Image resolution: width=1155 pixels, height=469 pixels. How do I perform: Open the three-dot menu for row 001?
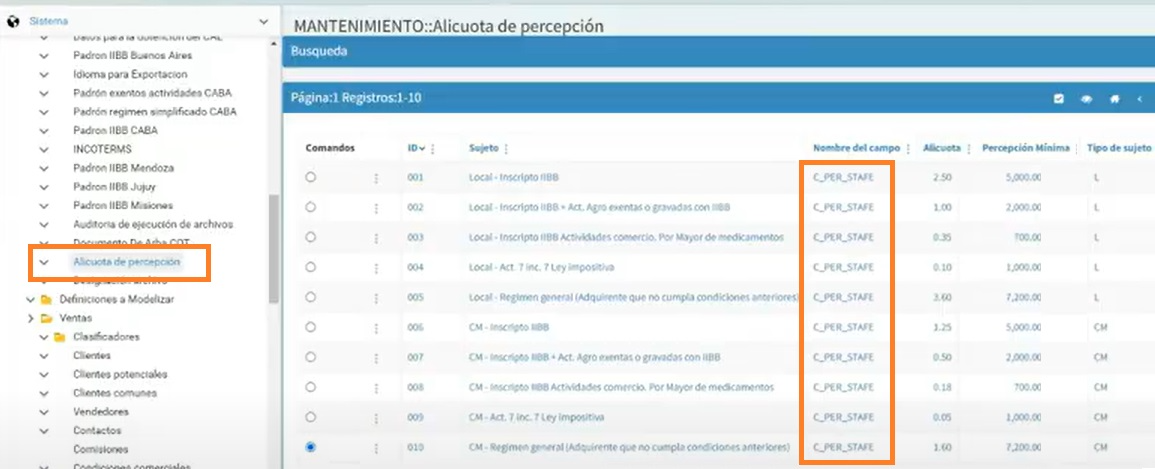(376, 178)
